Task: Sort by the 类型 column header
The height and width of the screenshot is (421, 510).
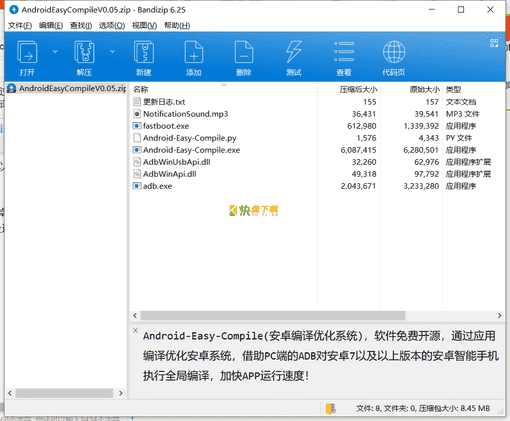Action: click(x=453, y=89)
